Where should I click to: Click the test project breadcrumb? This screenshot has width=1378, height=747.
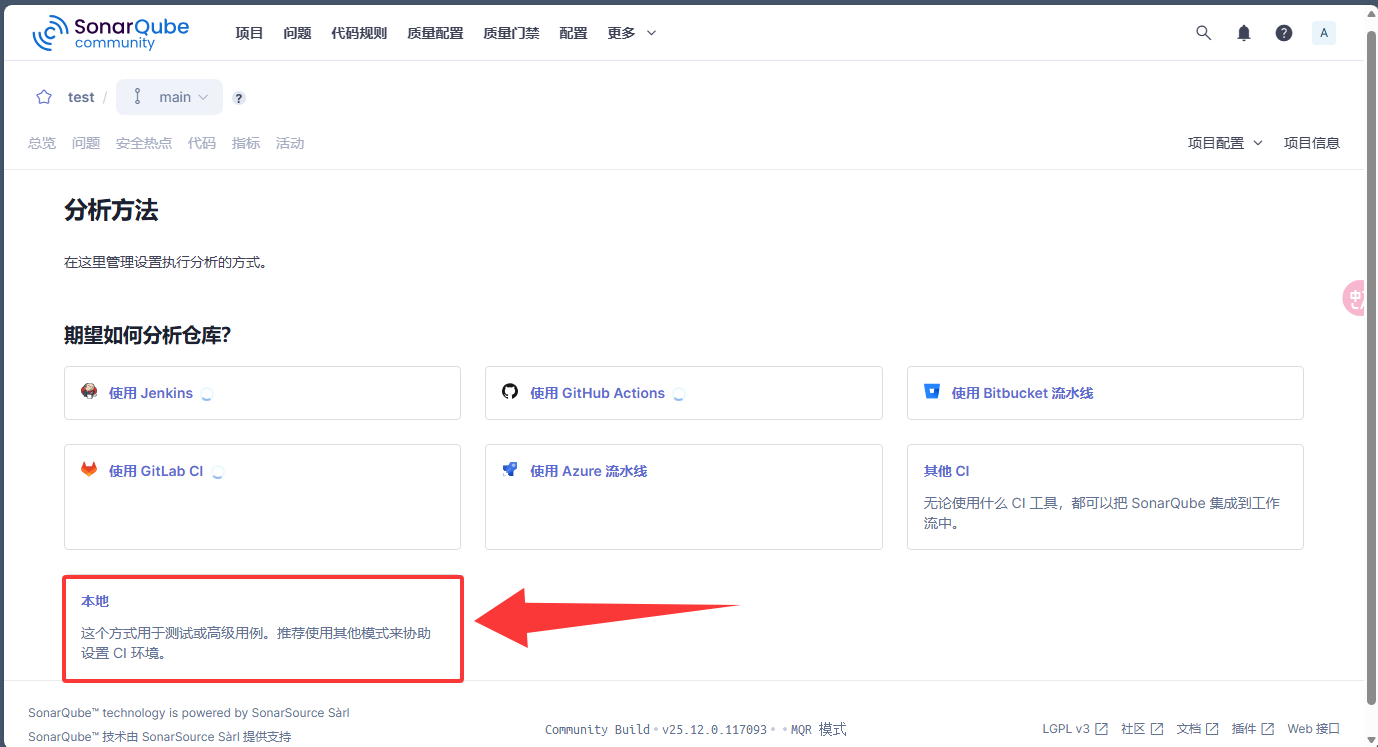click(81, 97)
